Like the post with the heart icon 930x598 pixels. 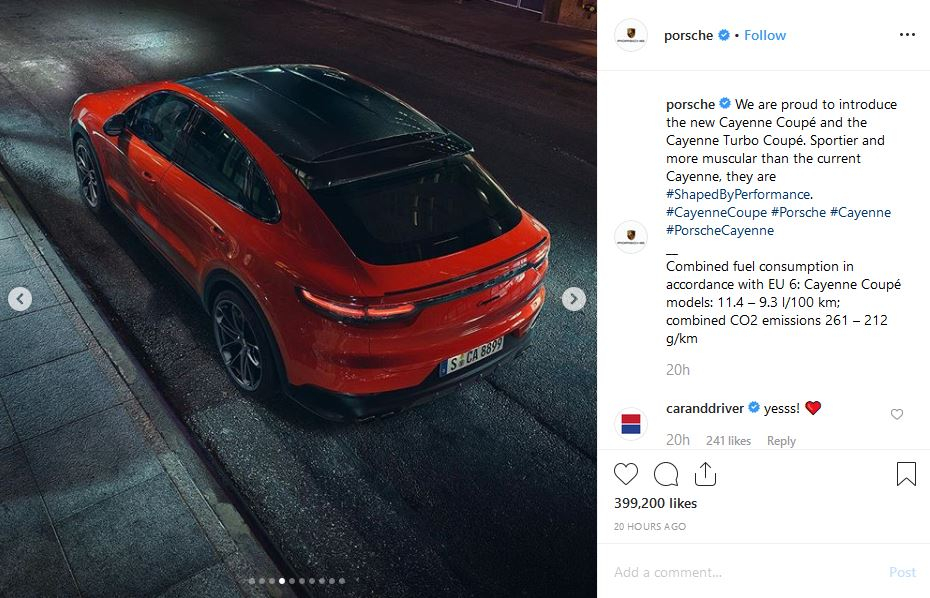[x=626, y=474]
